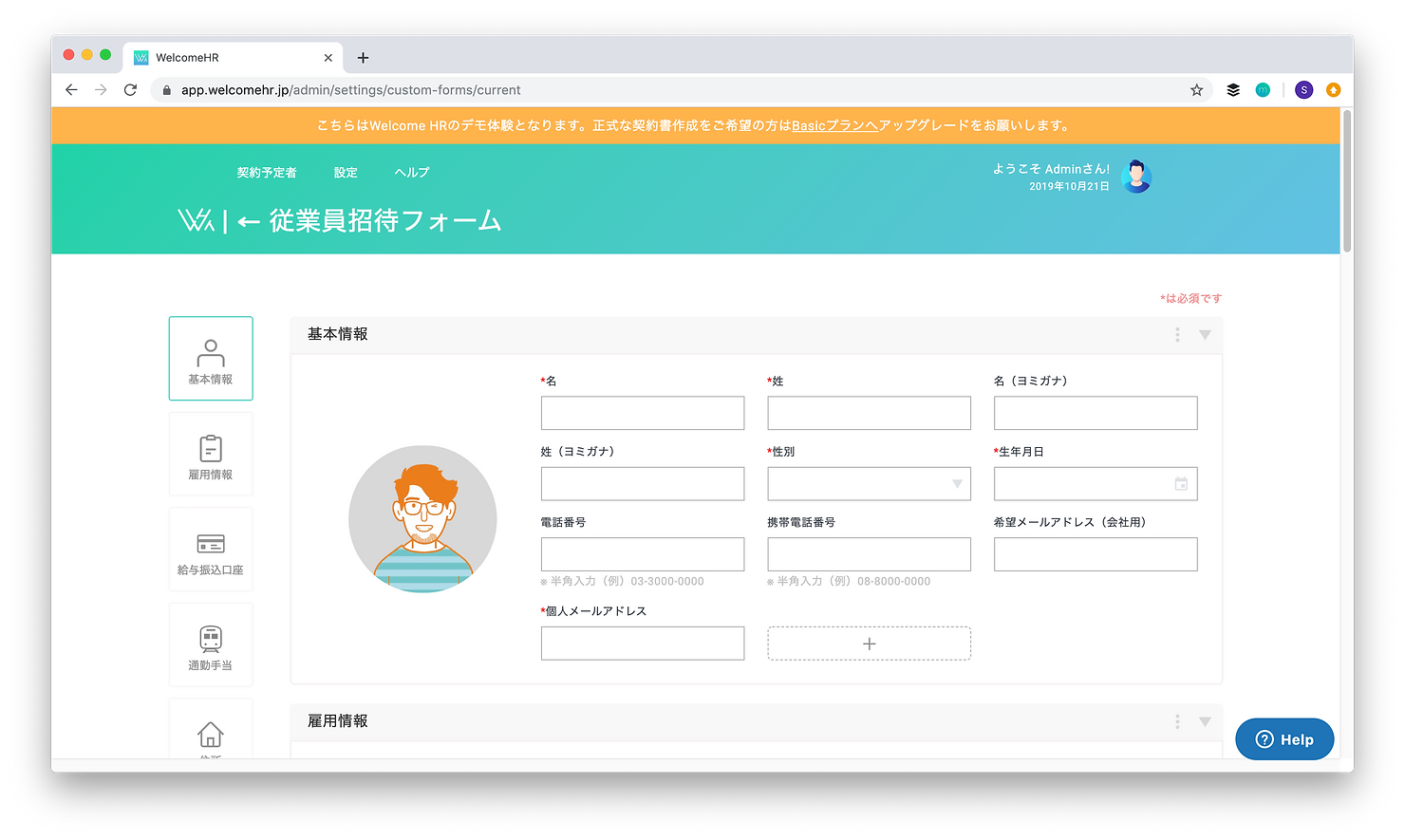Open the 雇用情報 section three-dot menu
Screen dimensions: 1405x840
pyautogui.click(x=1177, y=722)
